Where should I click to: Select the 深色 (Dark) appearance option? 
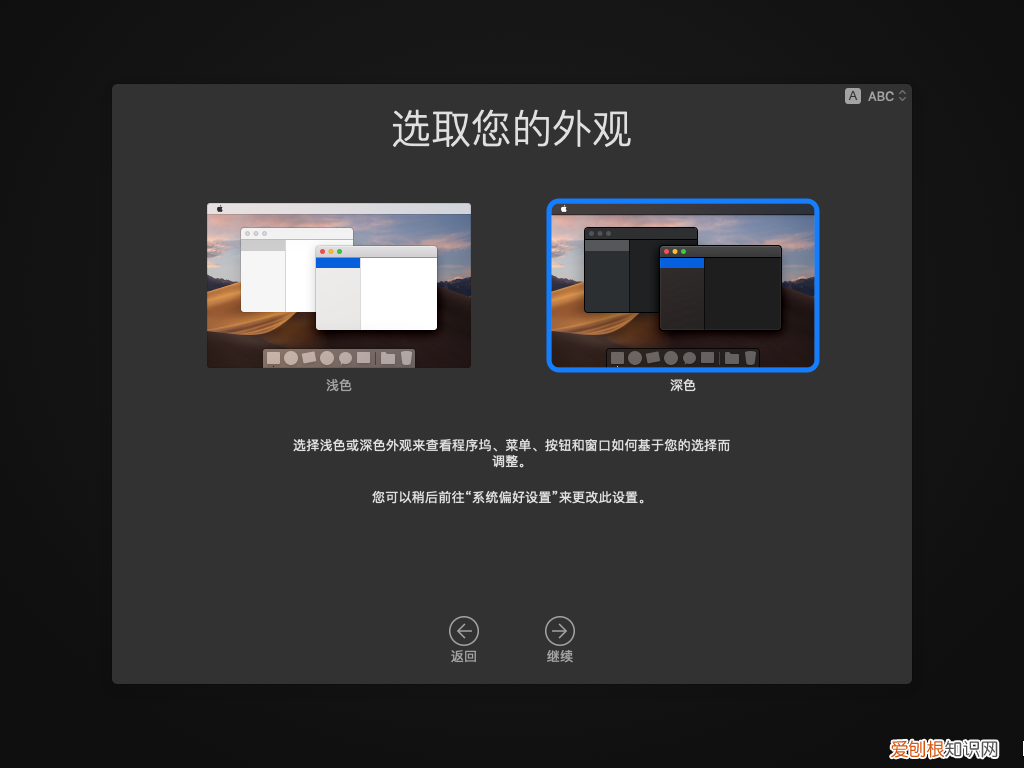(x=683, y=285)
